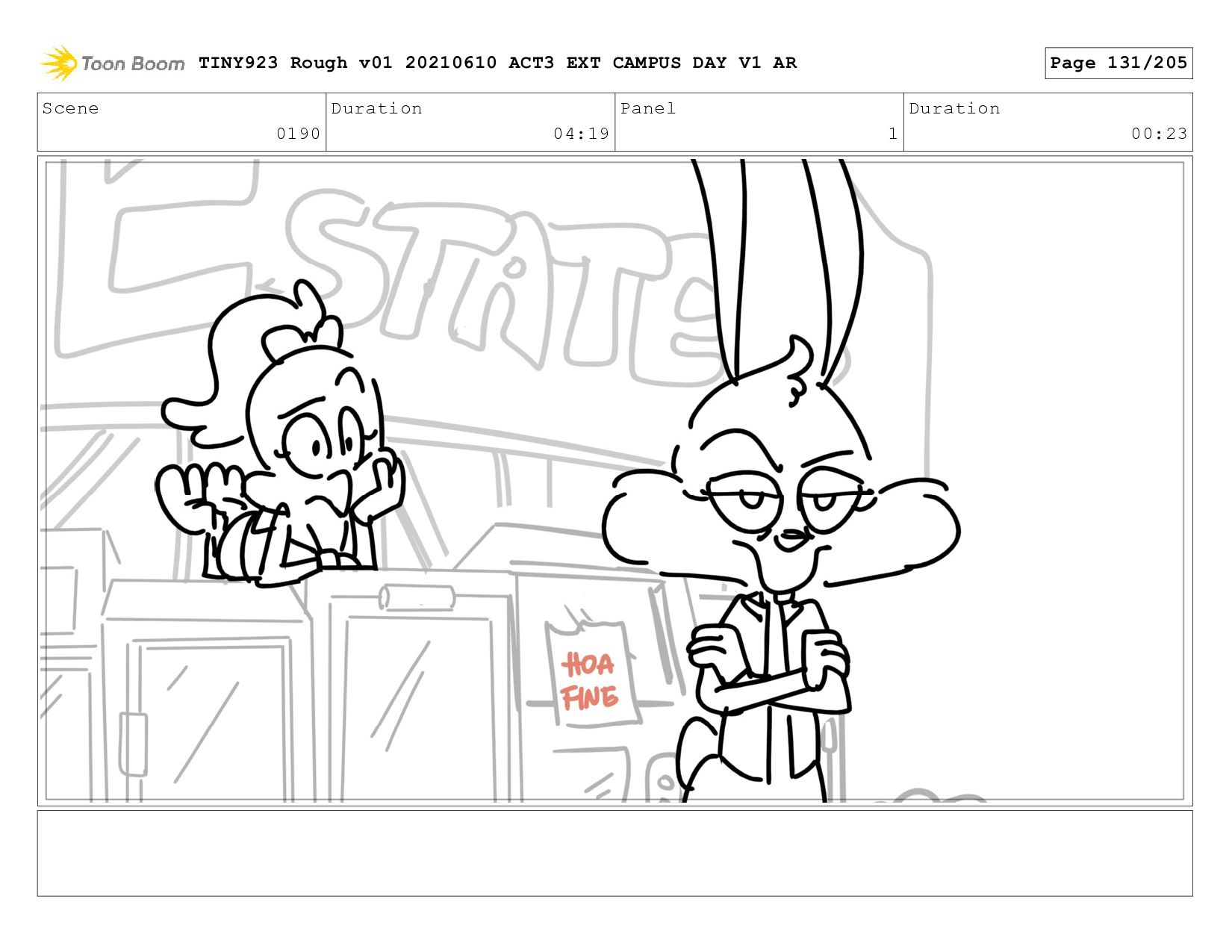
Task: Select scene number 0190
Action: pos(298,134)
